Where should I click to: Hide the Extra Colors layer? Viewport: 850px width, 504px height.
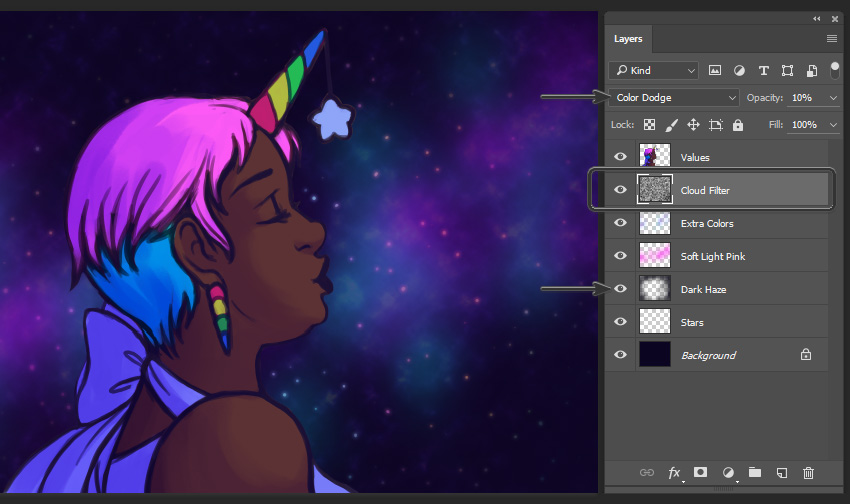(620, 223)
